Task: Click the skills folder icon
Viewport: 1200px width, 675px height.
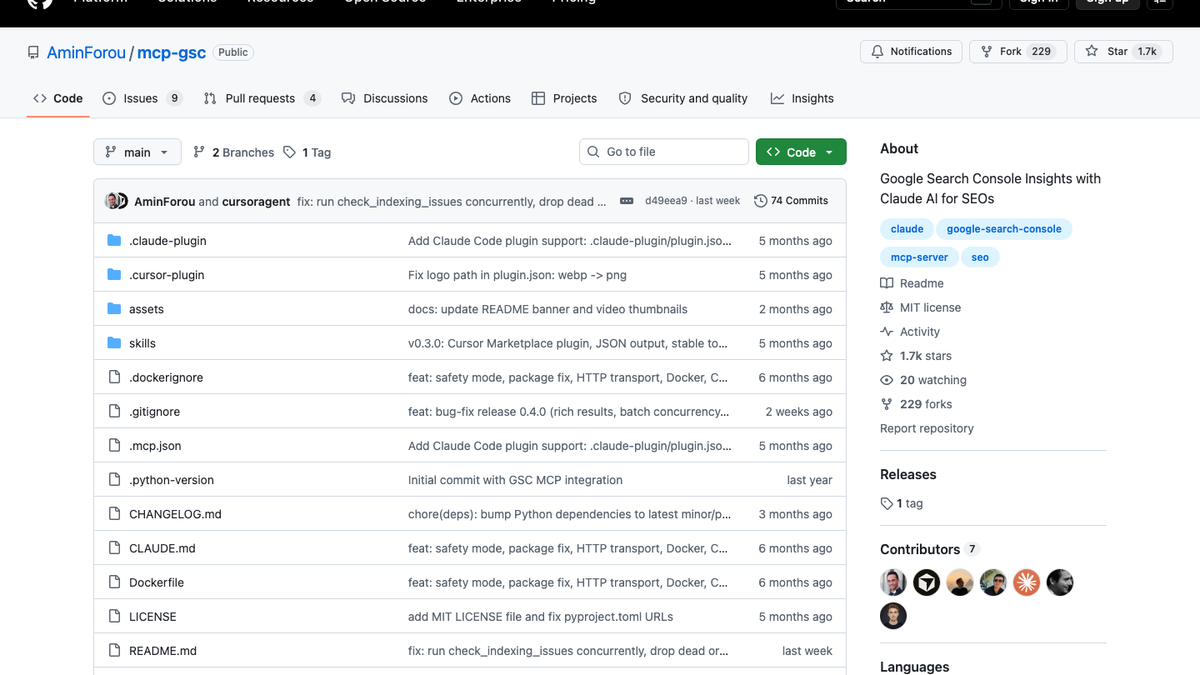Action: click(x=114, y=343)
